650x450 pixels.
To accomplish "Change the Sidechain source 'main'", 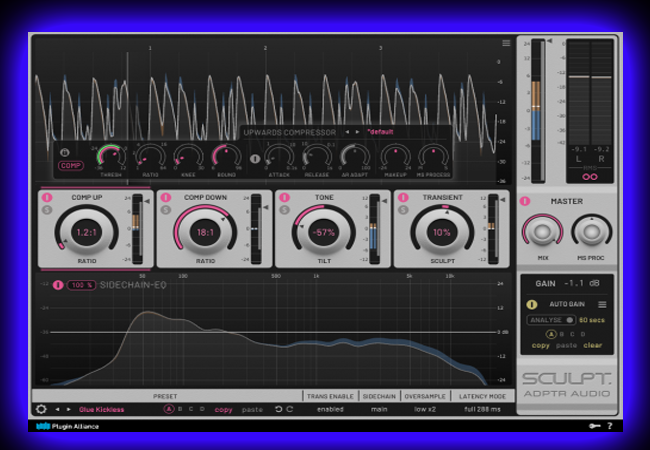I will click(x=379, y=409).
